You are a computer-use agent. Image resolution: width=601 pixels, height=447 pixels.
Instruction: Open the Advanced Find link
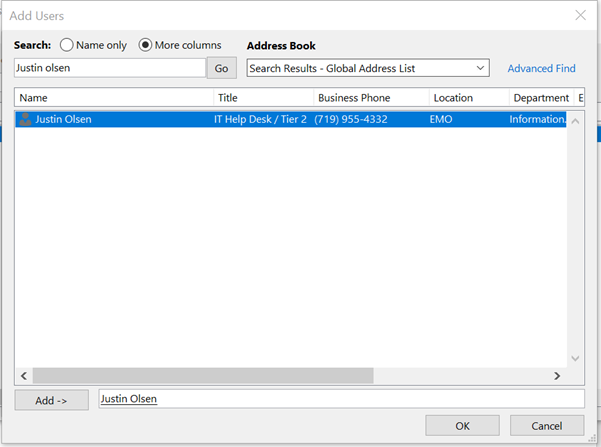click(541, 68)
